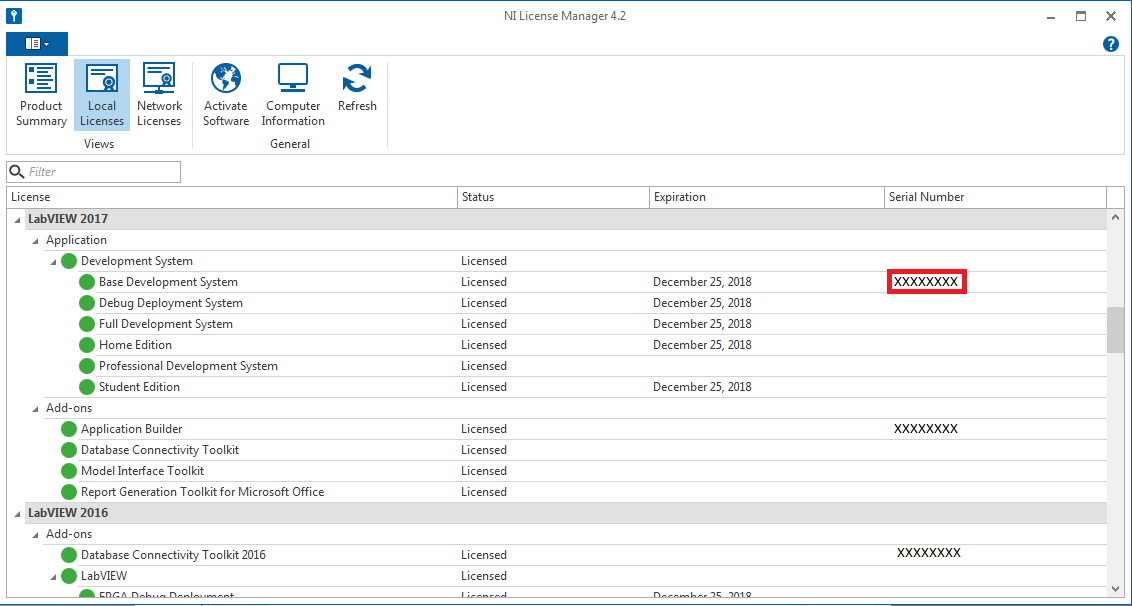Click the scroll down arrow of list
Screen dimensions: 1132x606
coord(1115,588)
